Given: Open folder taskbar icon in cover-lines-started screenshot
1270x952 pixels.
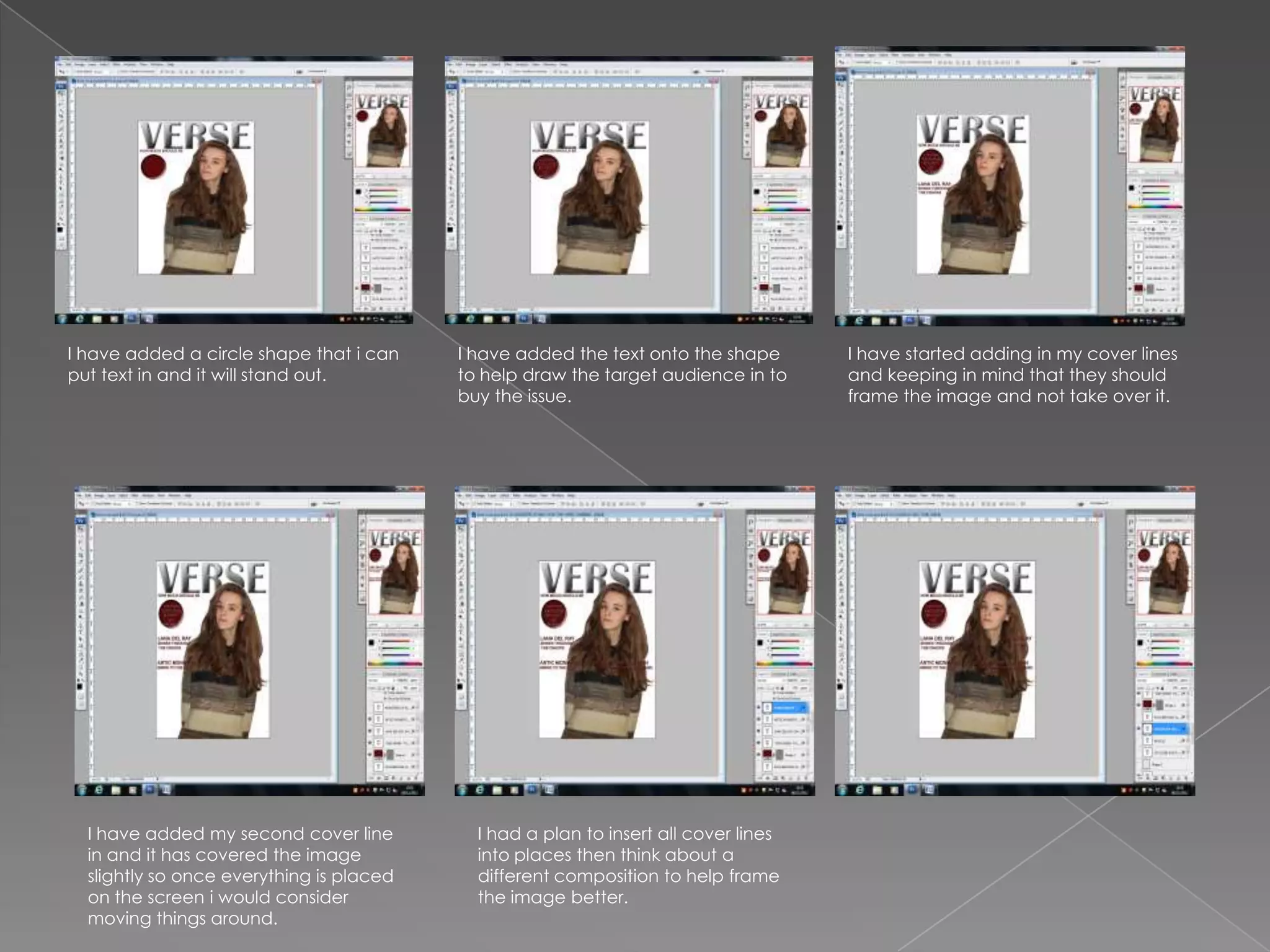Looking at the screenshot, I should pyautogui.click(x=876, y=320).
